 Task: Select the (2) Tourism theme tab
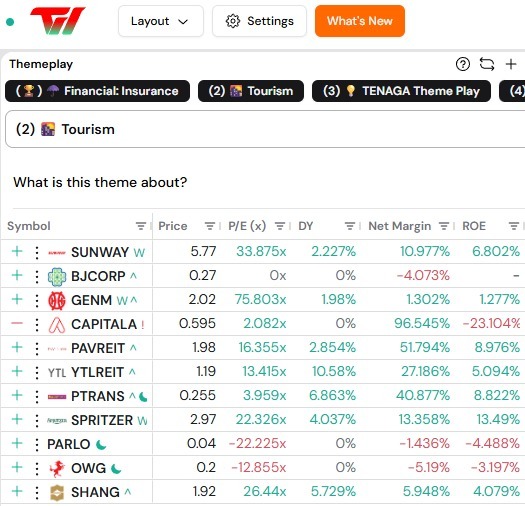(x=251, y=91)
